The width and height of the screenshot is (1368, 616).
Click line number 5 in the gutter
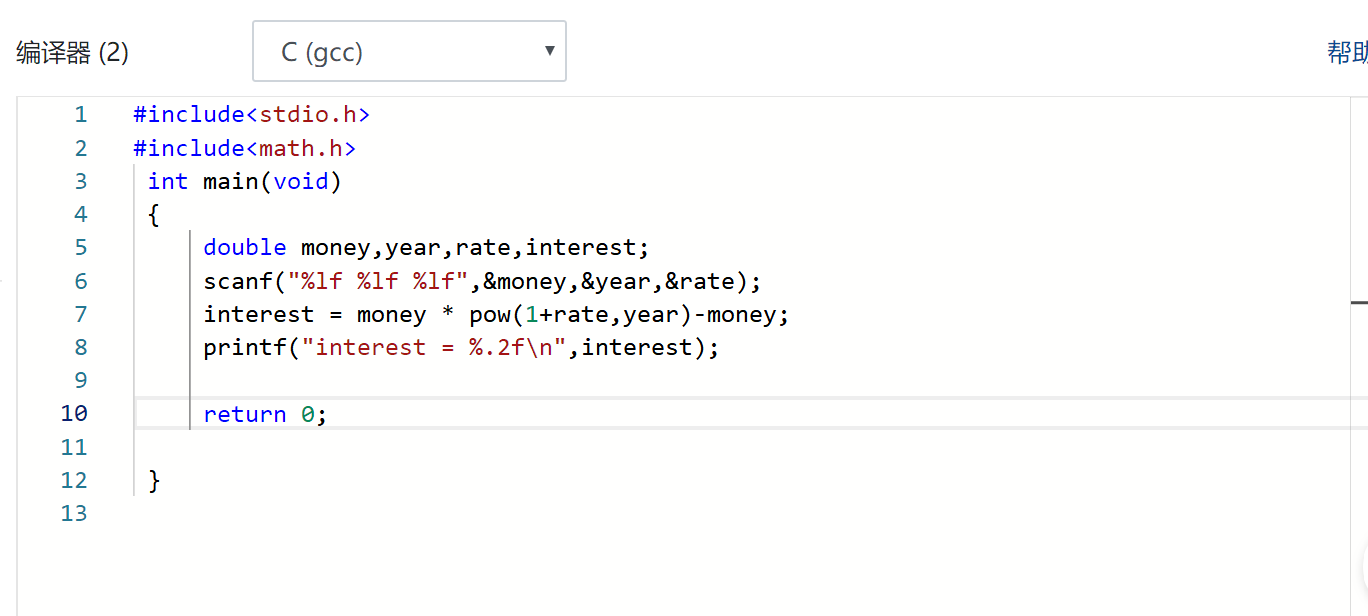(80, 248)
